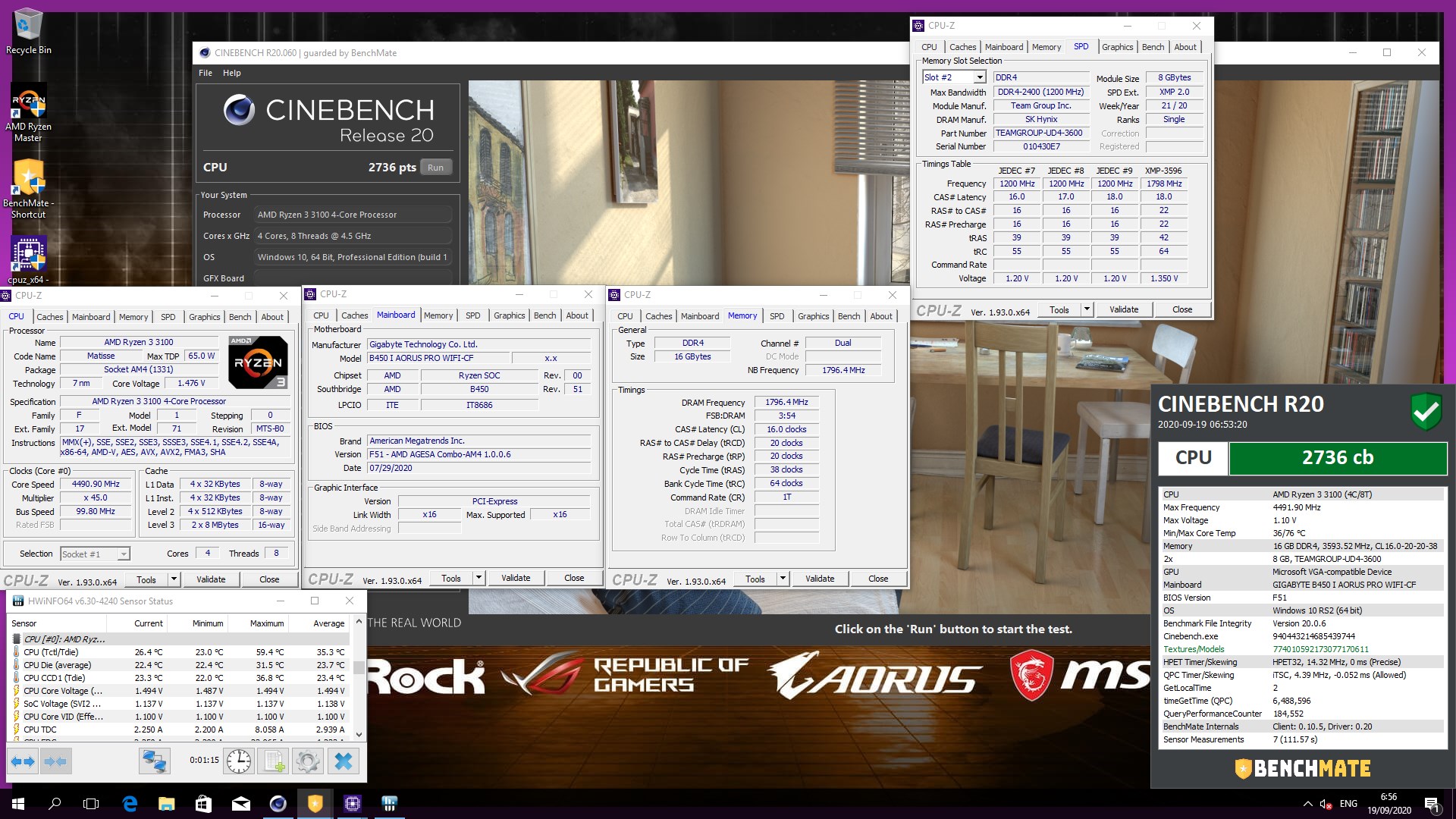Open cpuz_x64 desktop shortcut icon

[x=29, y=260]
